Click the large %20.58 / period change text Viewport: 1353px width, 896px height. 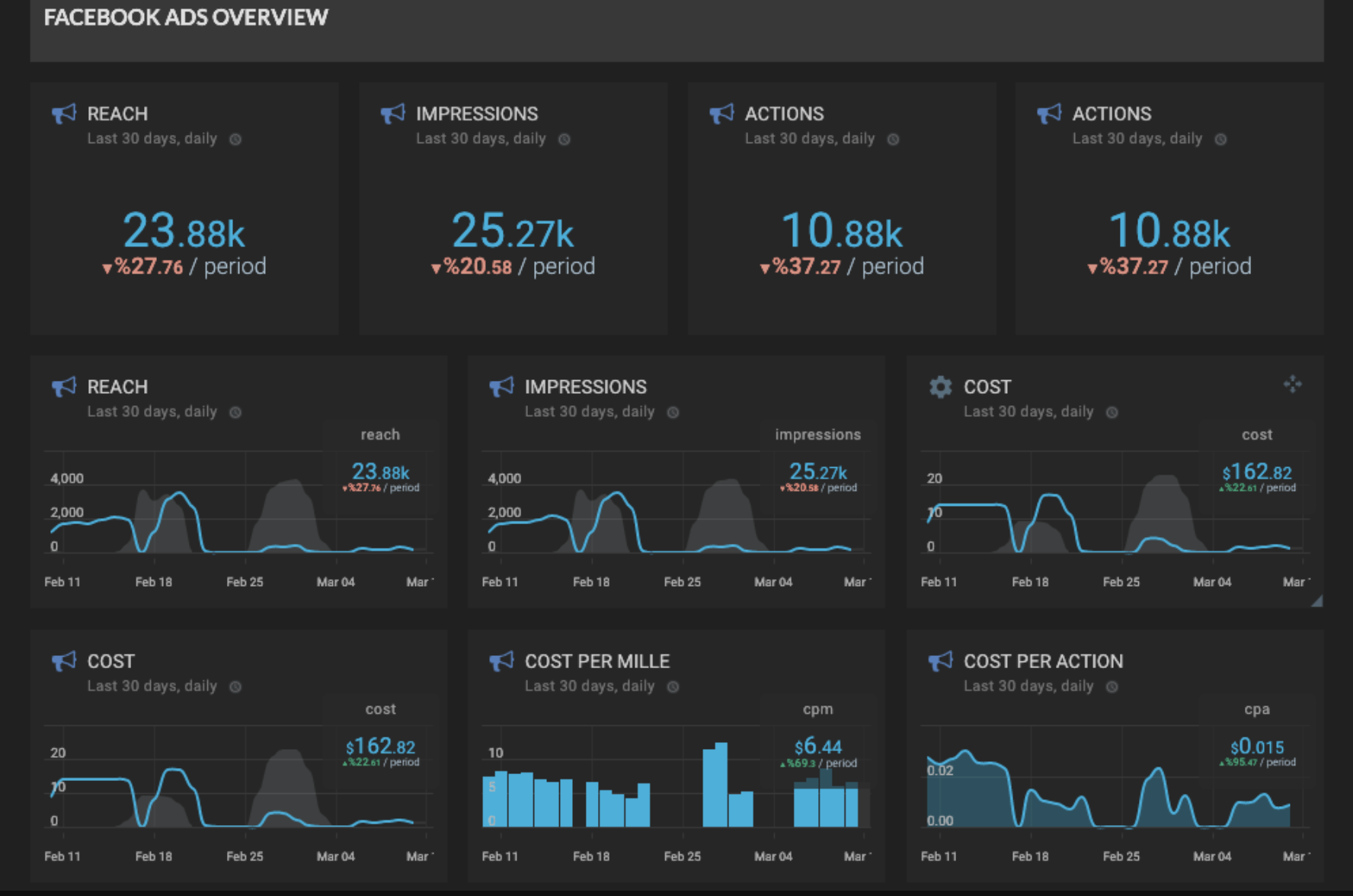tap(513, 267)
